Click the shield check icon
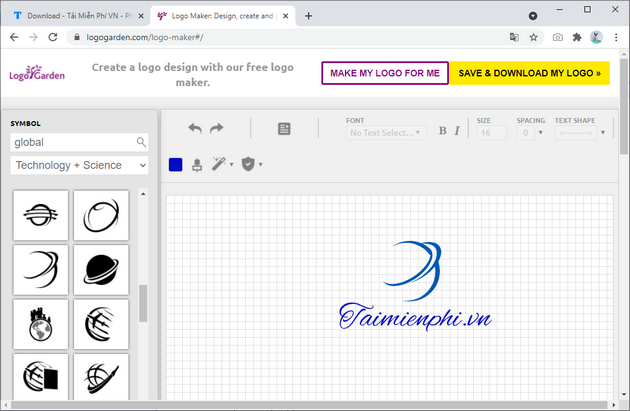 [x=248, y=164]
